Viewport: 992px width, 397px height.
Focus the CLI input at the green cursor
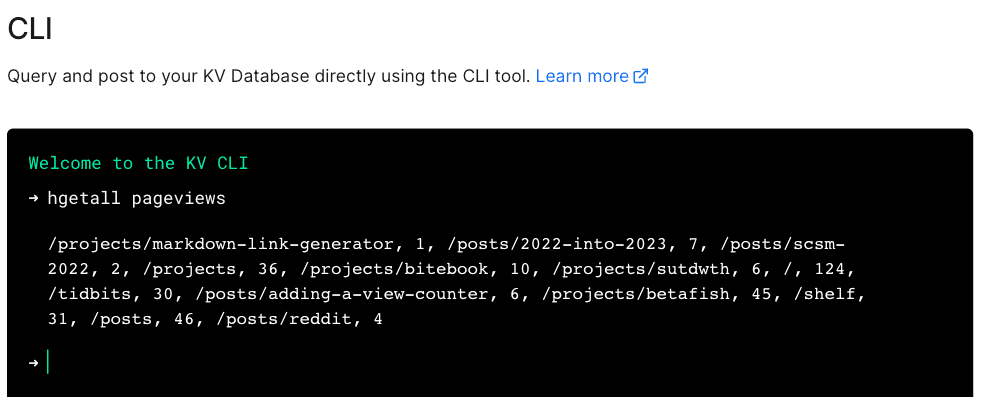[x=48, y=362]
